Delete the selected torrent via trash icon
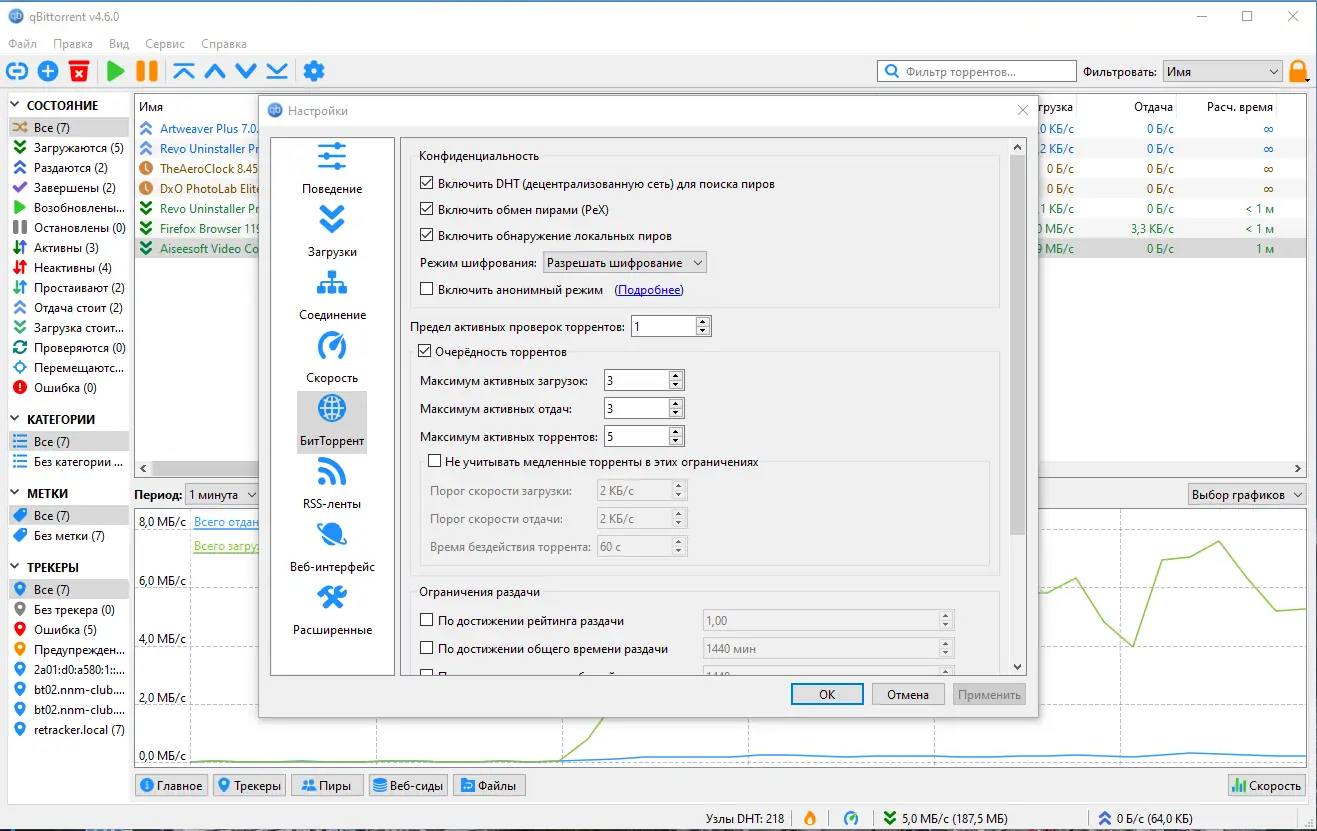This screenshot has width=1317, height=831. [x=80, y=71]
